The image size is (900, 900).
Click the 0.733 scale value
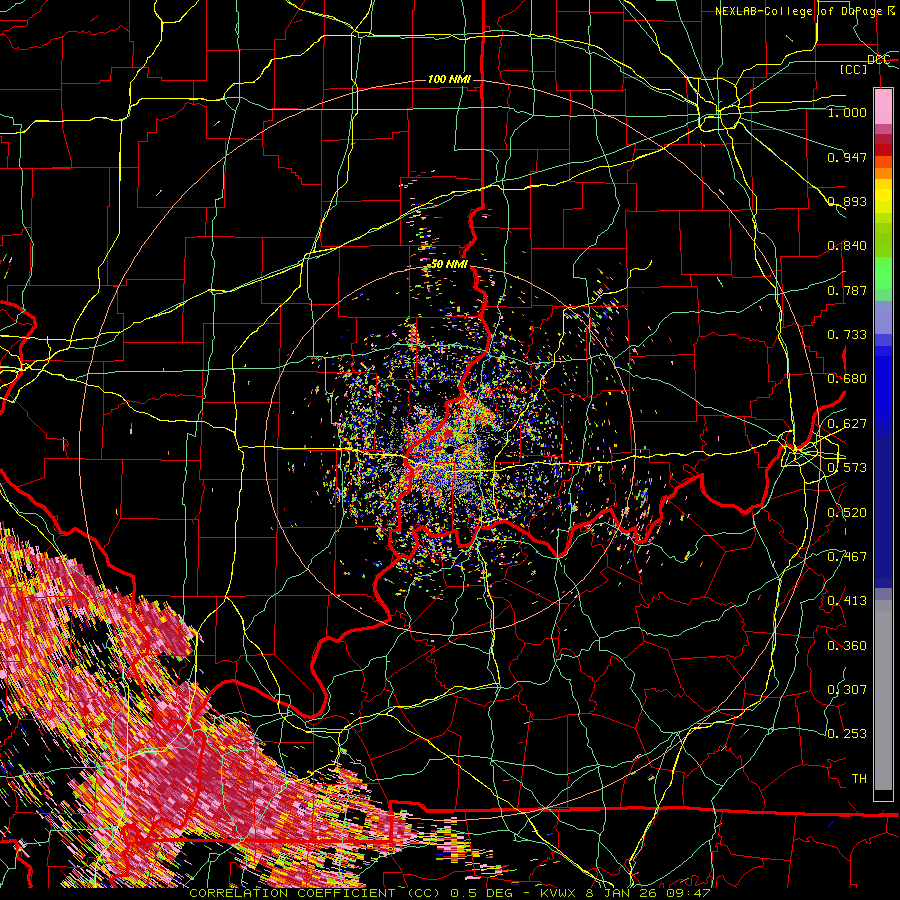pos(847,335)
